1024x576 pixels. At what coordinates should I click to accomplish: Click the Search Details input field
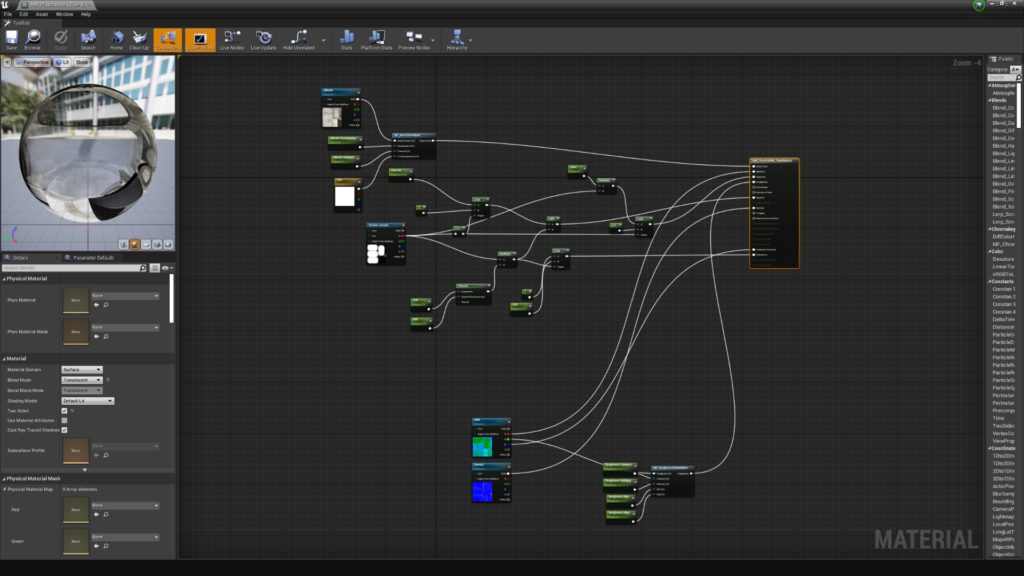75,268
